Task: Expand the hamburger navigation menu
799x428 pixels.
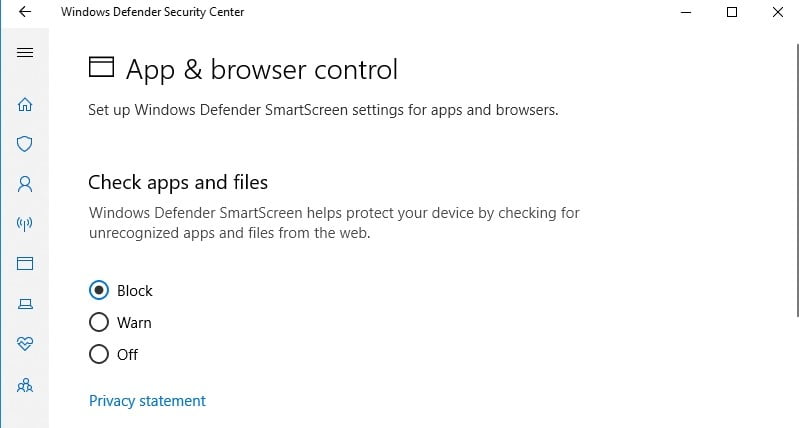Action: [26, 52]
